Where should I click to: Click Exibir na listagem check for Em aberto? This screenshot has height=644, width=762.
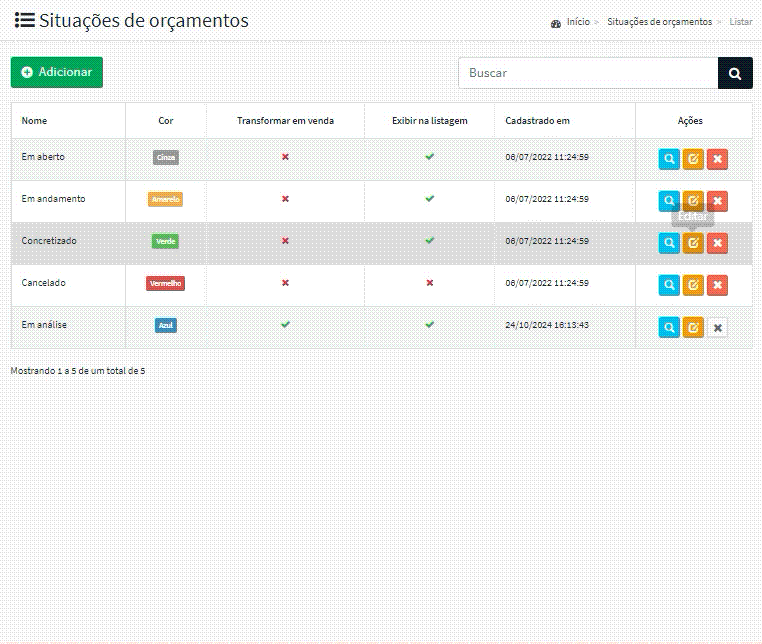click(x=430, y=157)
